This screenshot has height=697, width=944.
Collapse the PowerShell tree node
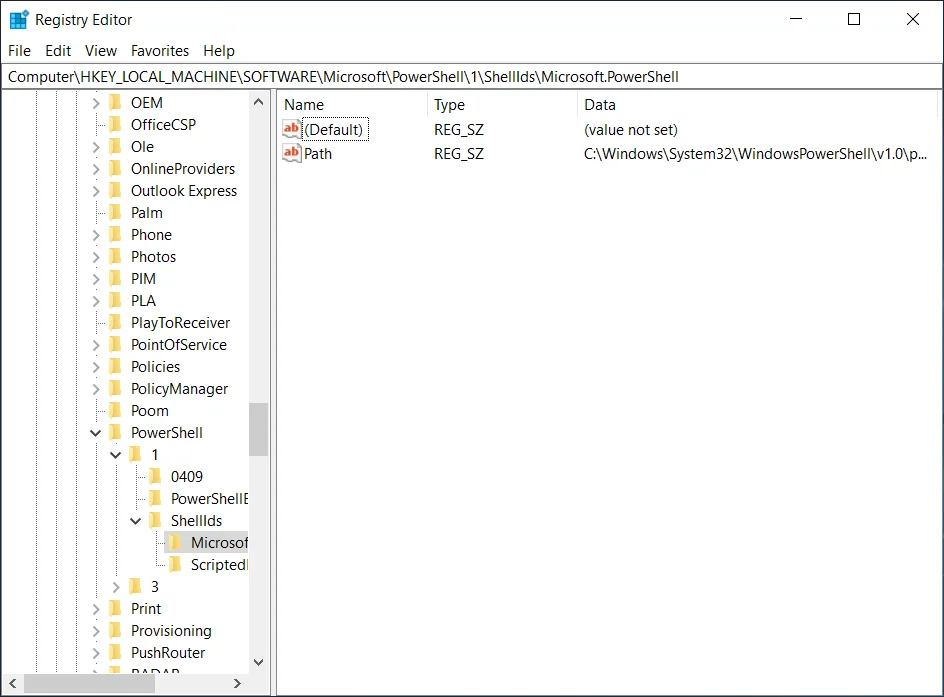click(95, 433)
